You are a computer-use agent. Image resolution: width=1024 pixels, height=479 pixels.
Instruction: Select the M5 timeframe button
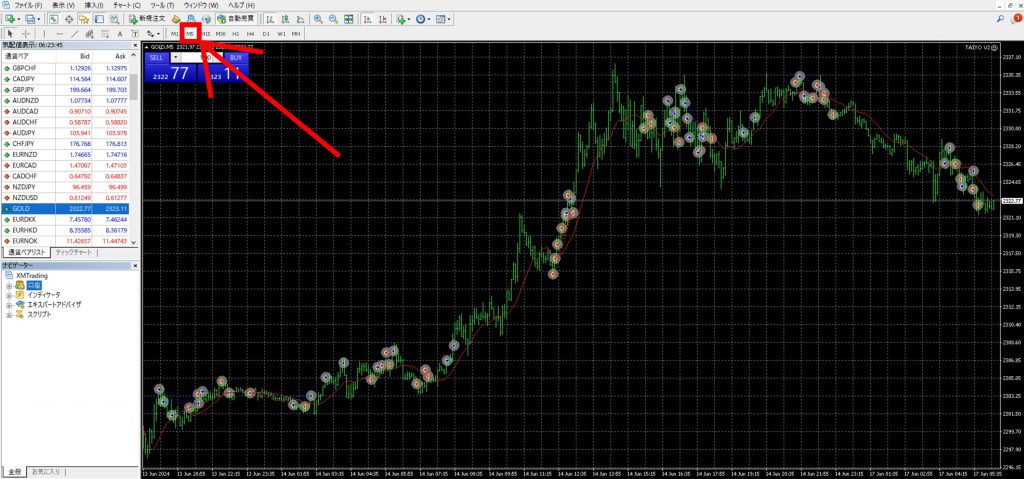pos(189,34)
